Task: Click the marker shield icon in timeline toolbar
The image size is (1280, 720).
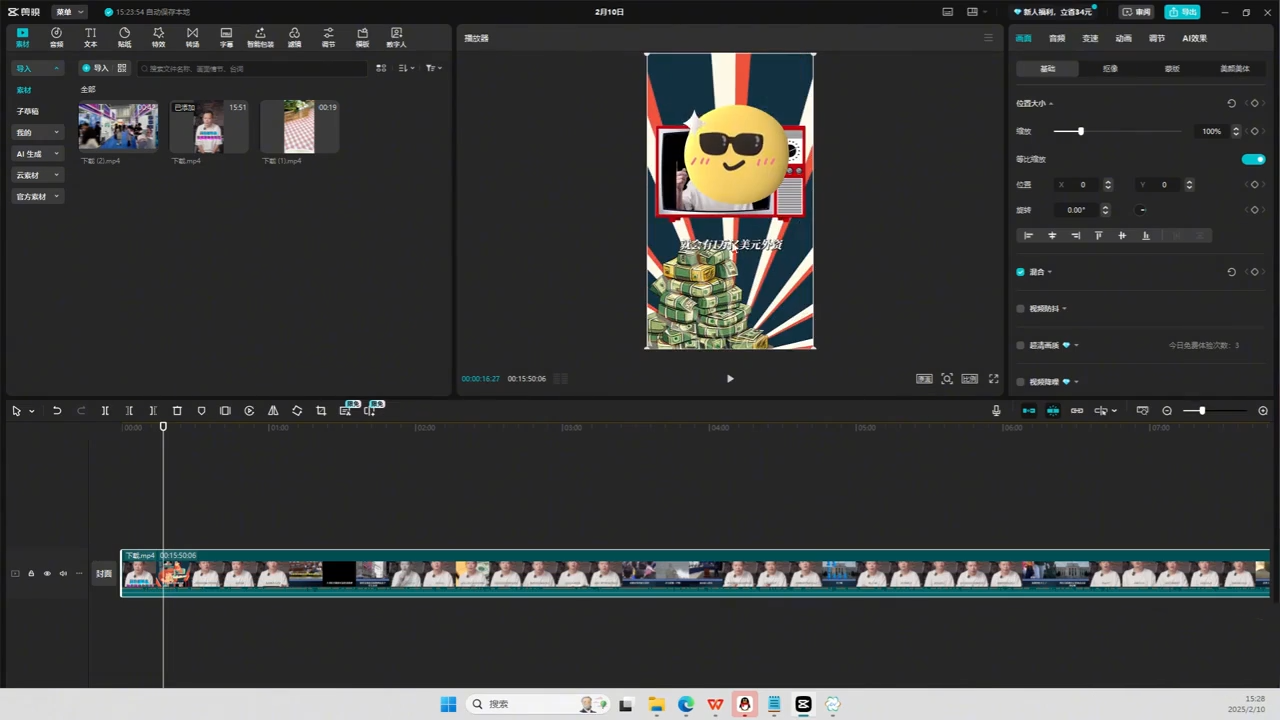Action: coord(201,411)
